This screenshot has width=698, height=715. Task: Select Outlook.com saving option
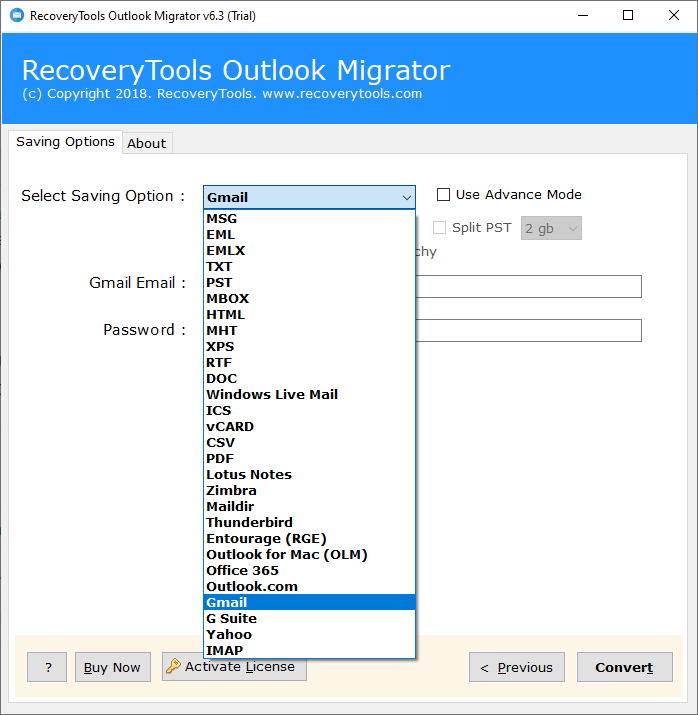tap(309, 586)
